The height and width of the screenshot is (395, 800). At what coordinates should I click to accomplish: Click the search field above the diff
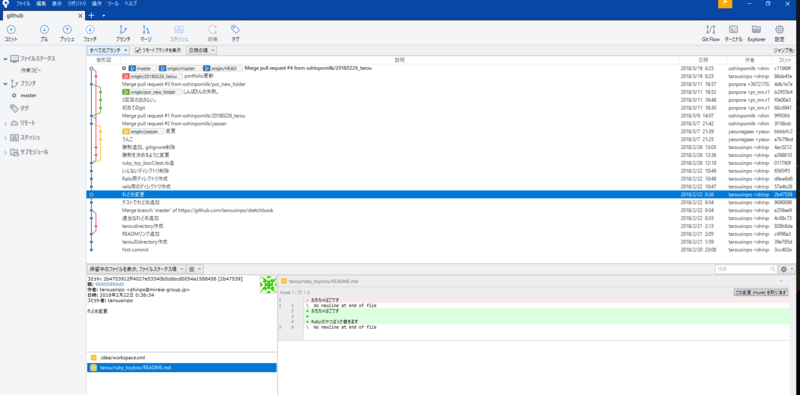746,269
